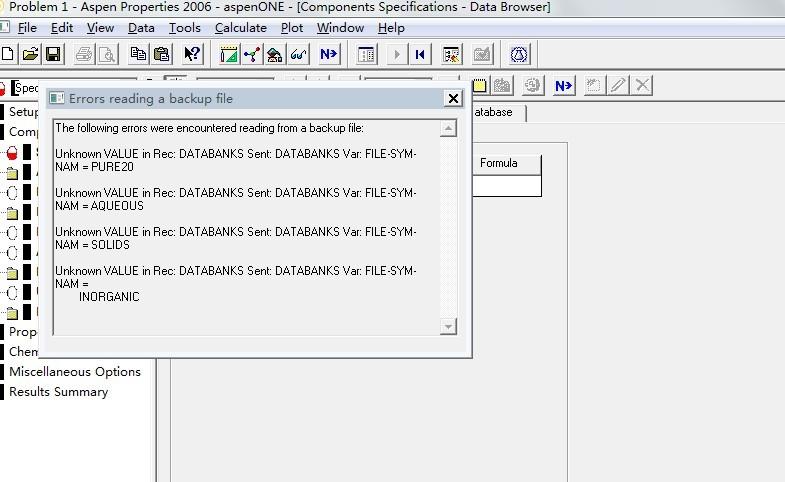785x482 pixels.
Task: Click the Reinitialize rewind icon
Action: point(420,54)
